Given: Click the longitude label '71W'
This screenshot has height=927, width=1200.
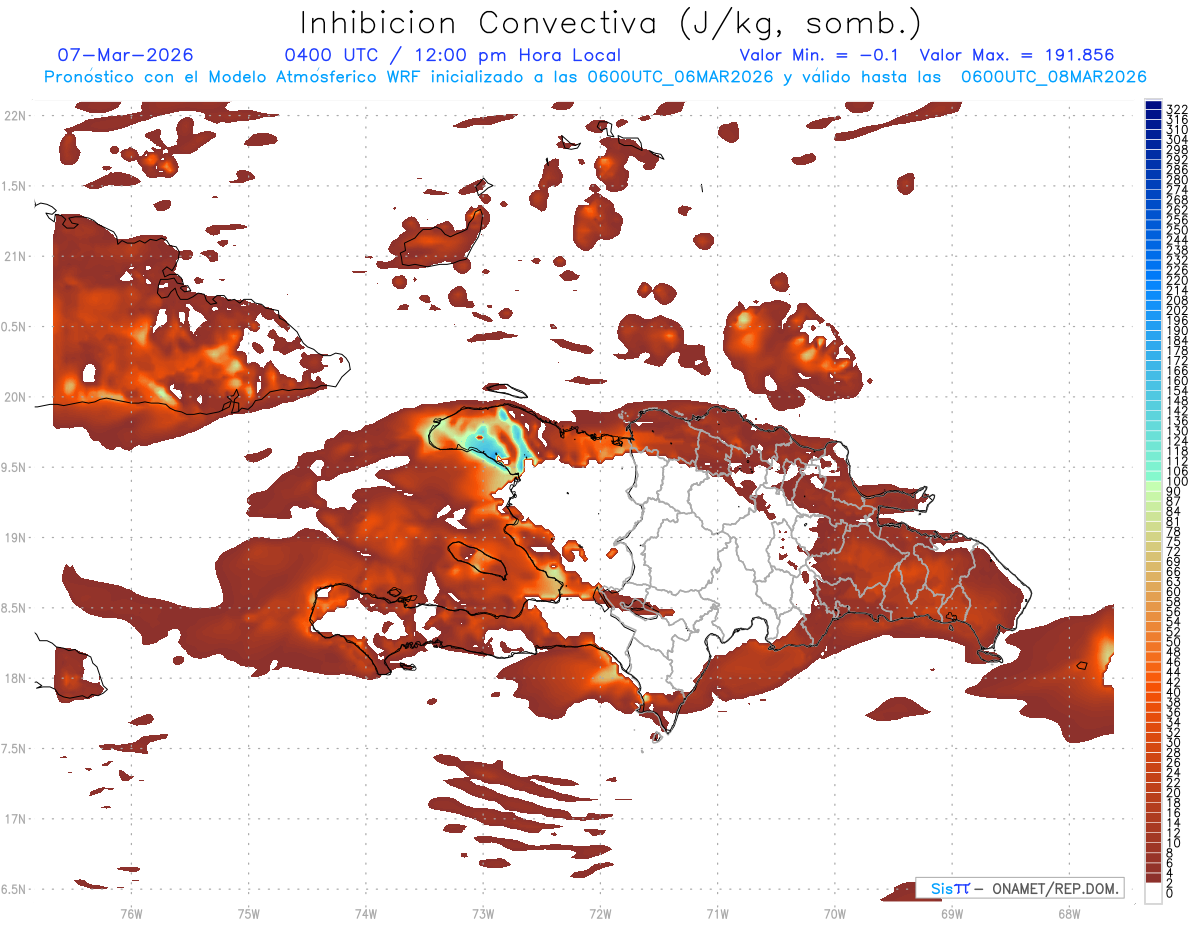Looking at the screenshot, I should pos(717,912).
